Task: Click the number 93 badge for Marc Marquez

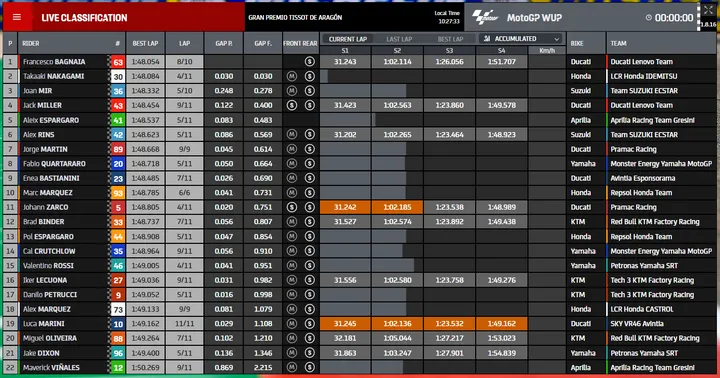Action: [x=118, y=193]
